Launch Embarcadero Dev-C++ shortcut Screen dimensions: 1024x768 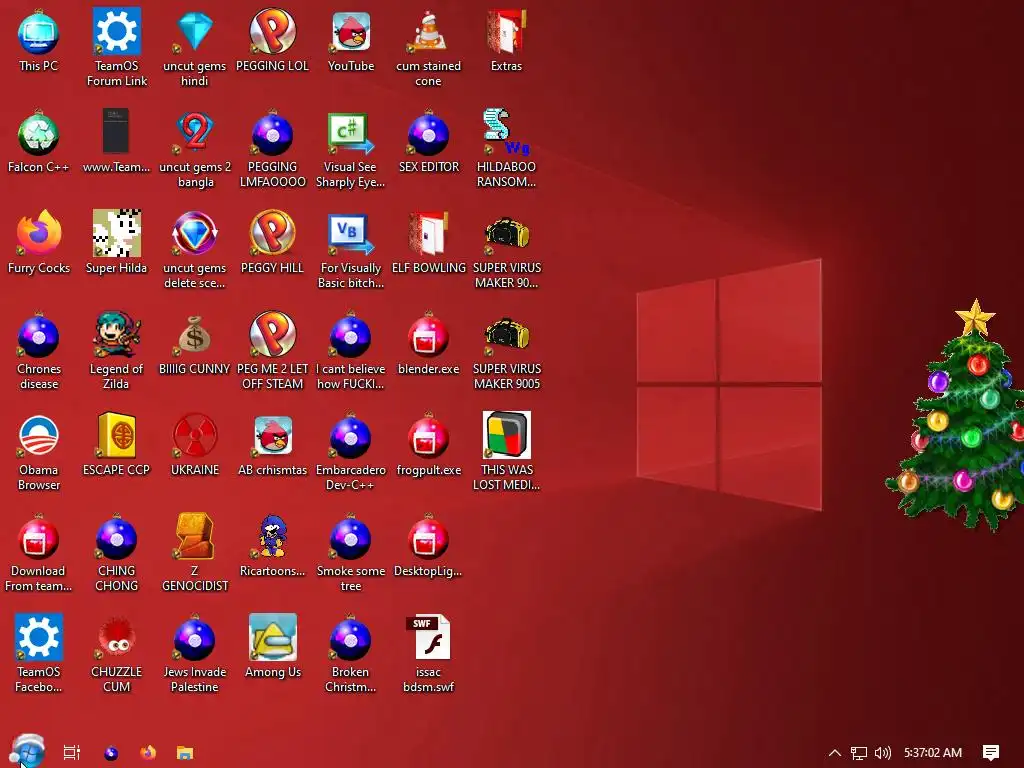[x=351, y=452]
